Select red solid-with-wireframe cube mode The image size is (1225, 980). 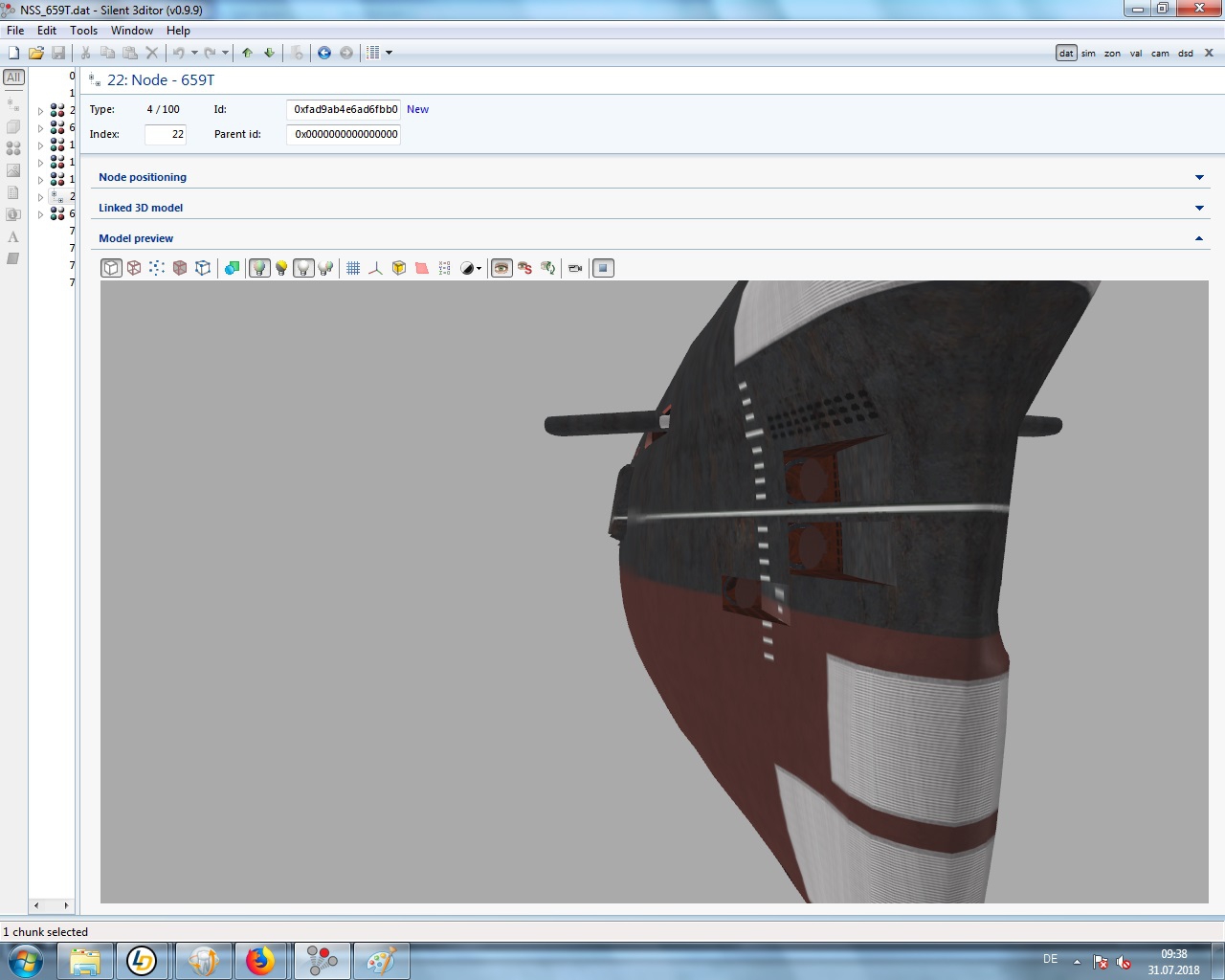pos(180,268)
